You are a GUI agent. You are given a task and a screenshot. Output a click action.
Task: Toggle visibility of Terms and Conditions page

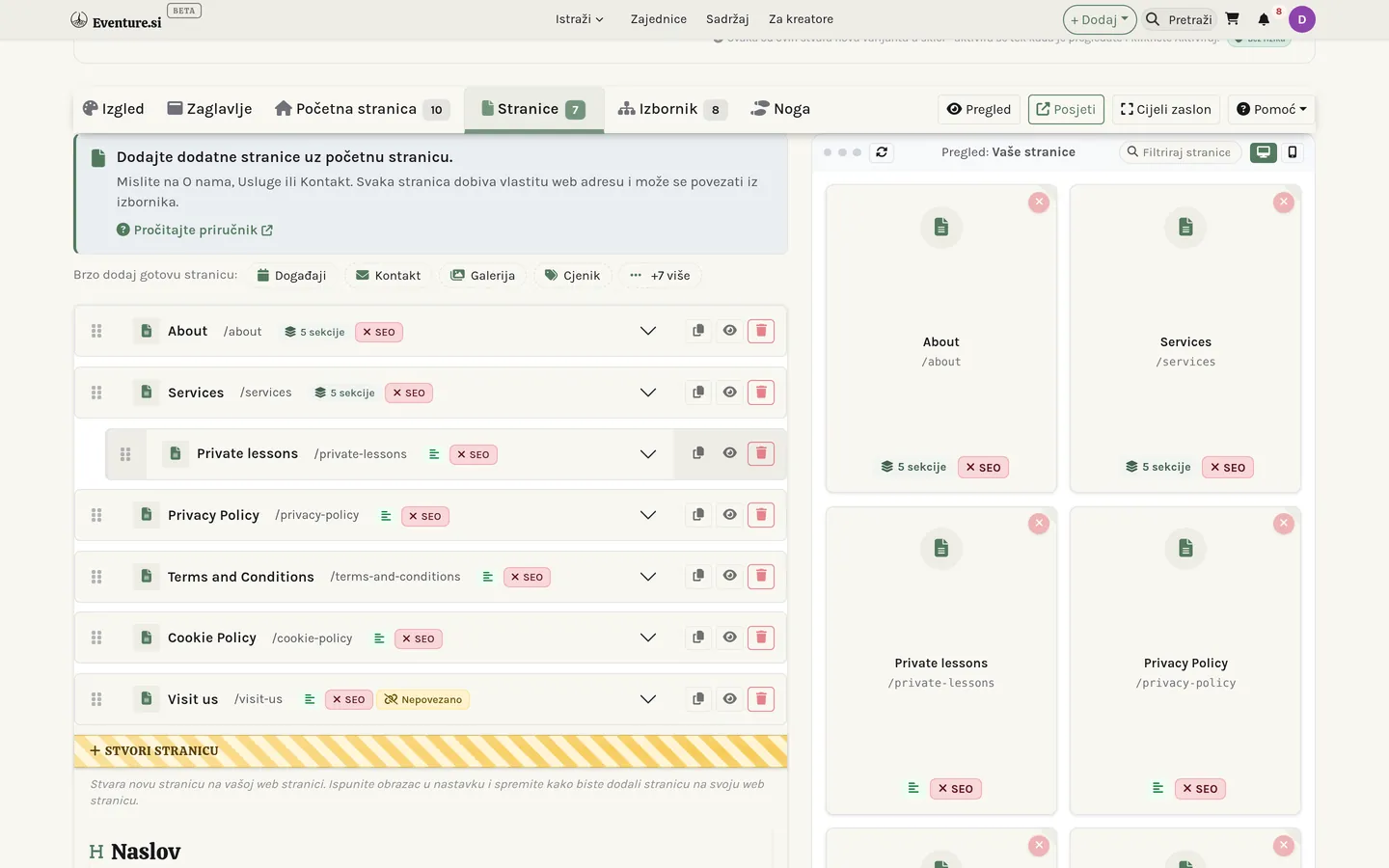tap(730, 576)
